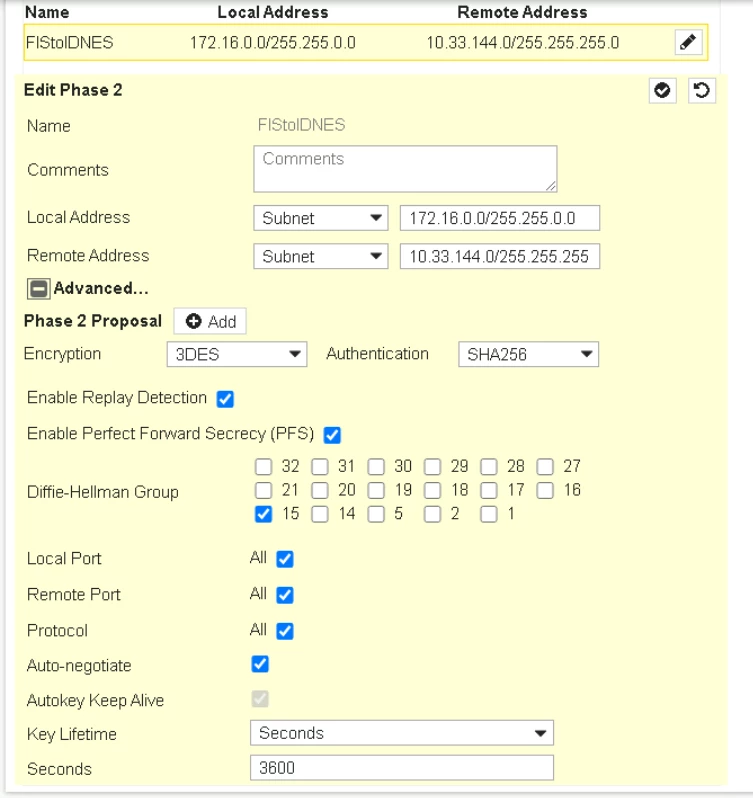
Task: Open the Key Lifetime Seconds dropdown
Action: (402, 733)
